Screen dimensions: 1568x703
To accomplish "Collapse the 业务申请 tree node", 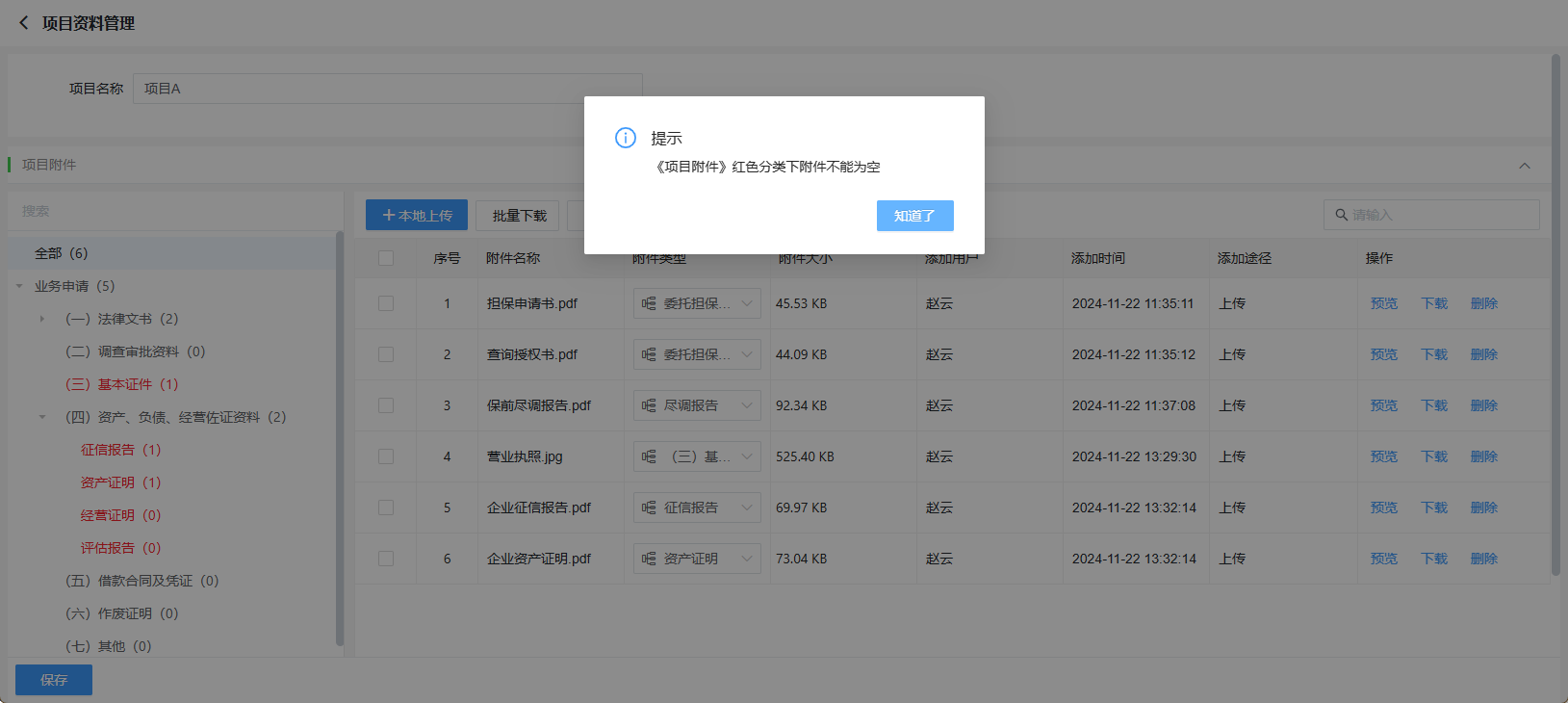I will [x=19, y=286].
